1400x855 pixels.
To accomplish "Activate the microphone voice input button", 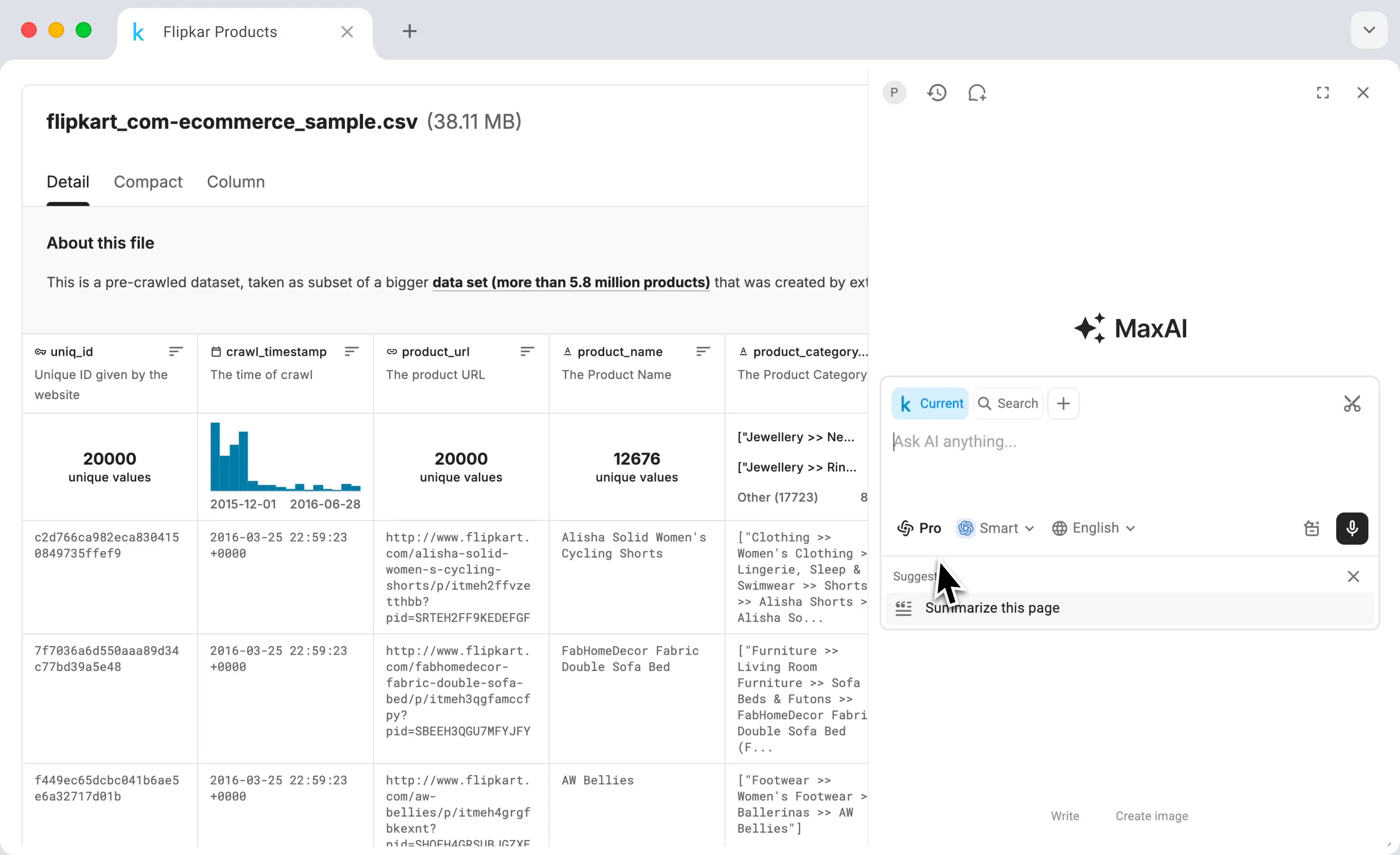I will [1352, 528].
